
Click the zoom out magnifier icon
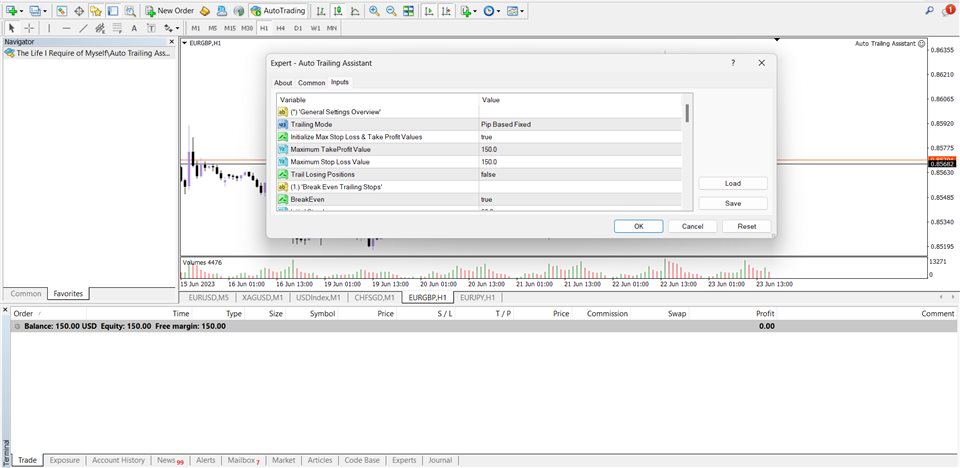point(390,10)
